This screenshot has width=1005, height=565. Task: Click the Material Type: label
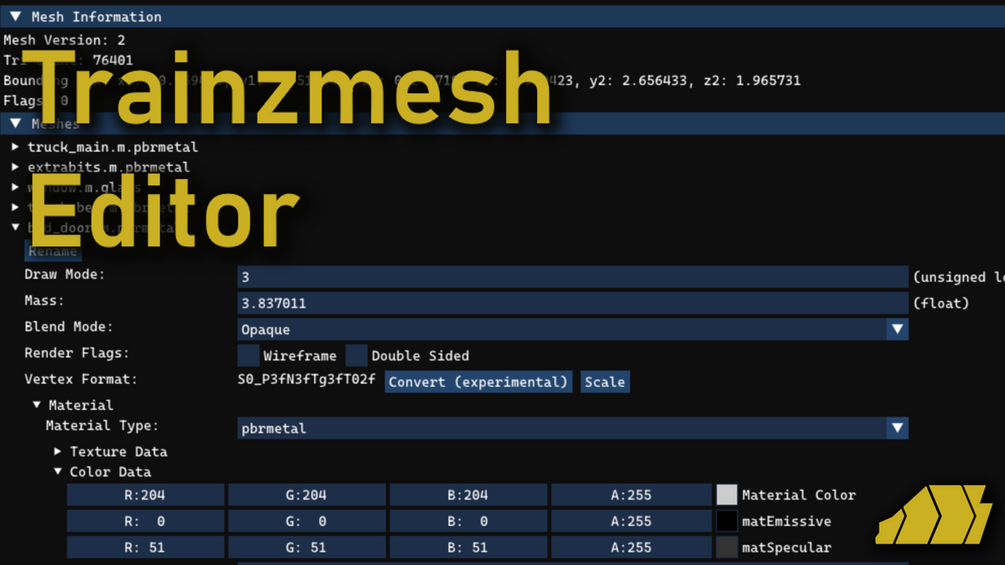[102, 425]
